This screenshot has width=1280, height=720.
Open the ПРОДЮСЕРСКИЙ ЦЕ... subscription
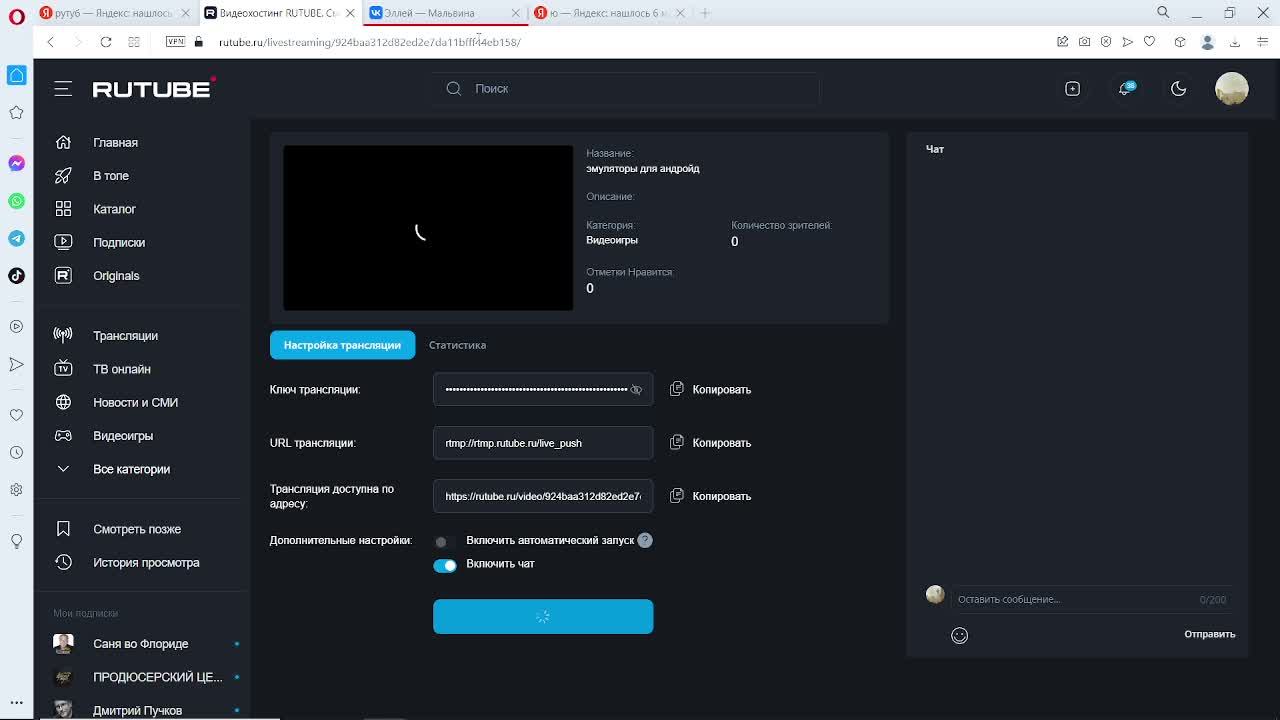(x=157, y=677)
